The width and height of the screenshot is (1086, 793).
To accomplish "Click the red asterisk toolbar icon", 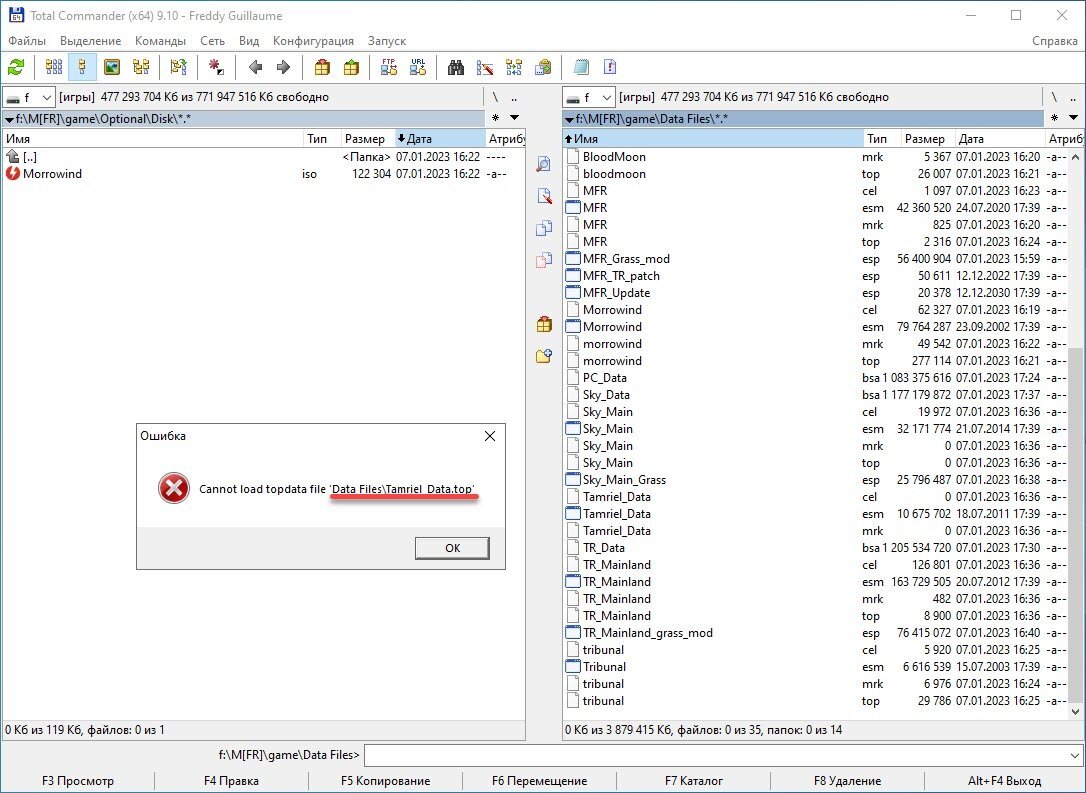I will tap(216, 67).
